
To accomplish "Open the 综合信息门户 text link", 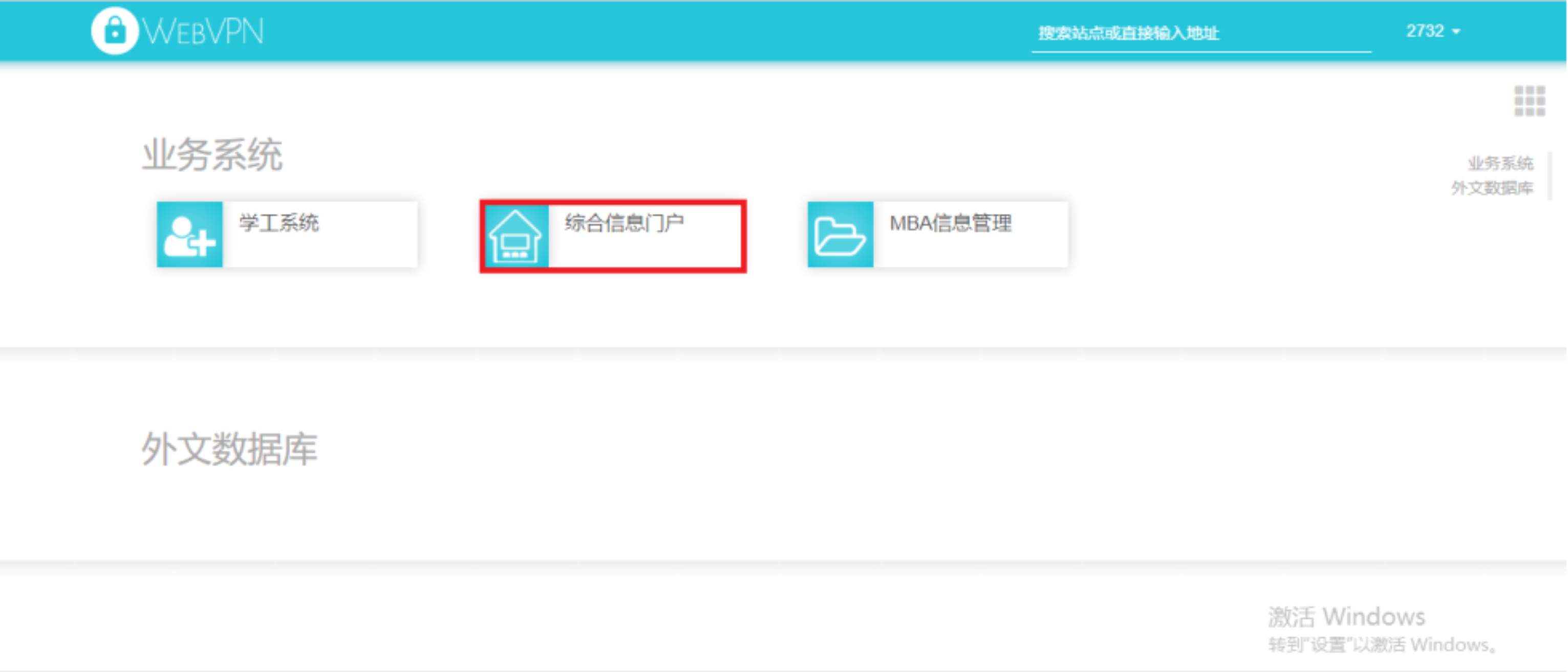I will pyautogui.click(x=624, y=223).
